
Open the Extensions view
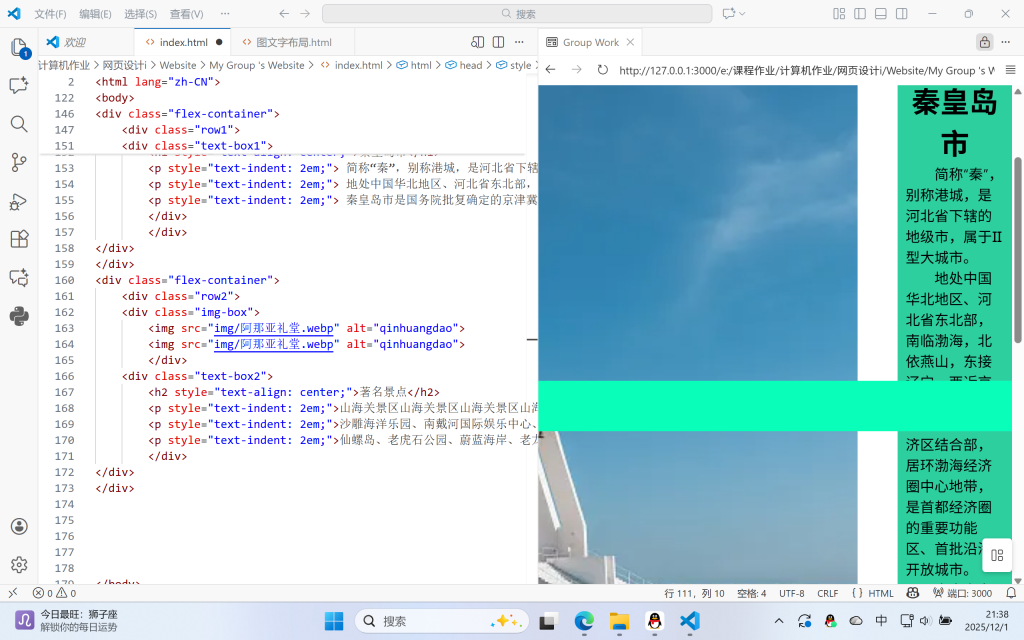tap(19, 239)
